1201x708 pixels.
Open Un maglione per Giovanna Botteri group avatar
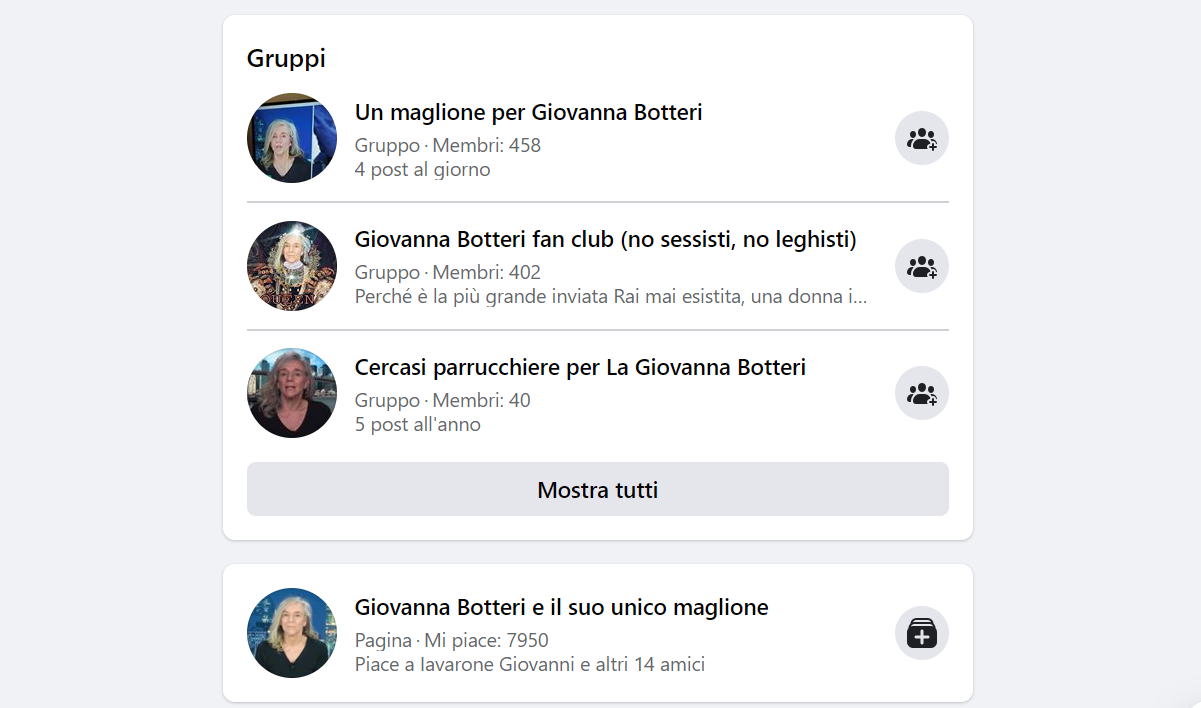click(292, 138)
